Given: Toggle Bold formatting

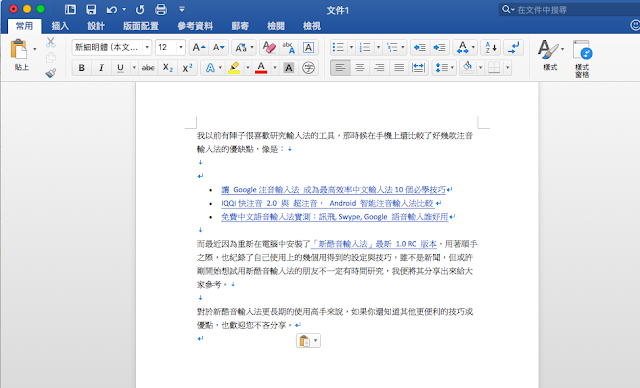Looking at the screenshot, I should [82, 68].
